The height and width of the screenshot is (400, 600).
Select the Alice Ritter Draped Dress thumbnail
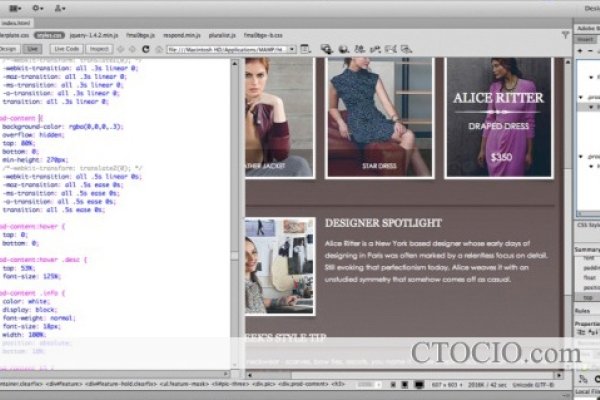tap(498, 117)
